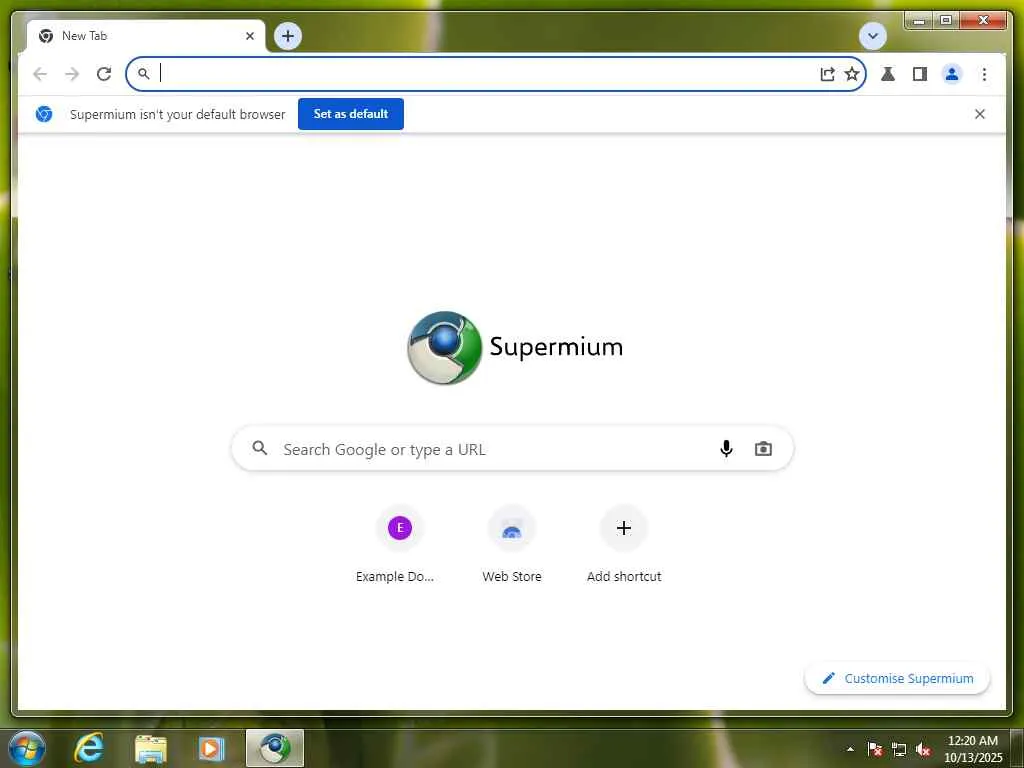Open Windows Media Player on taskbar
Image resolution: width=1024 pixels, height=768 pixels.
tap(211, 748)
